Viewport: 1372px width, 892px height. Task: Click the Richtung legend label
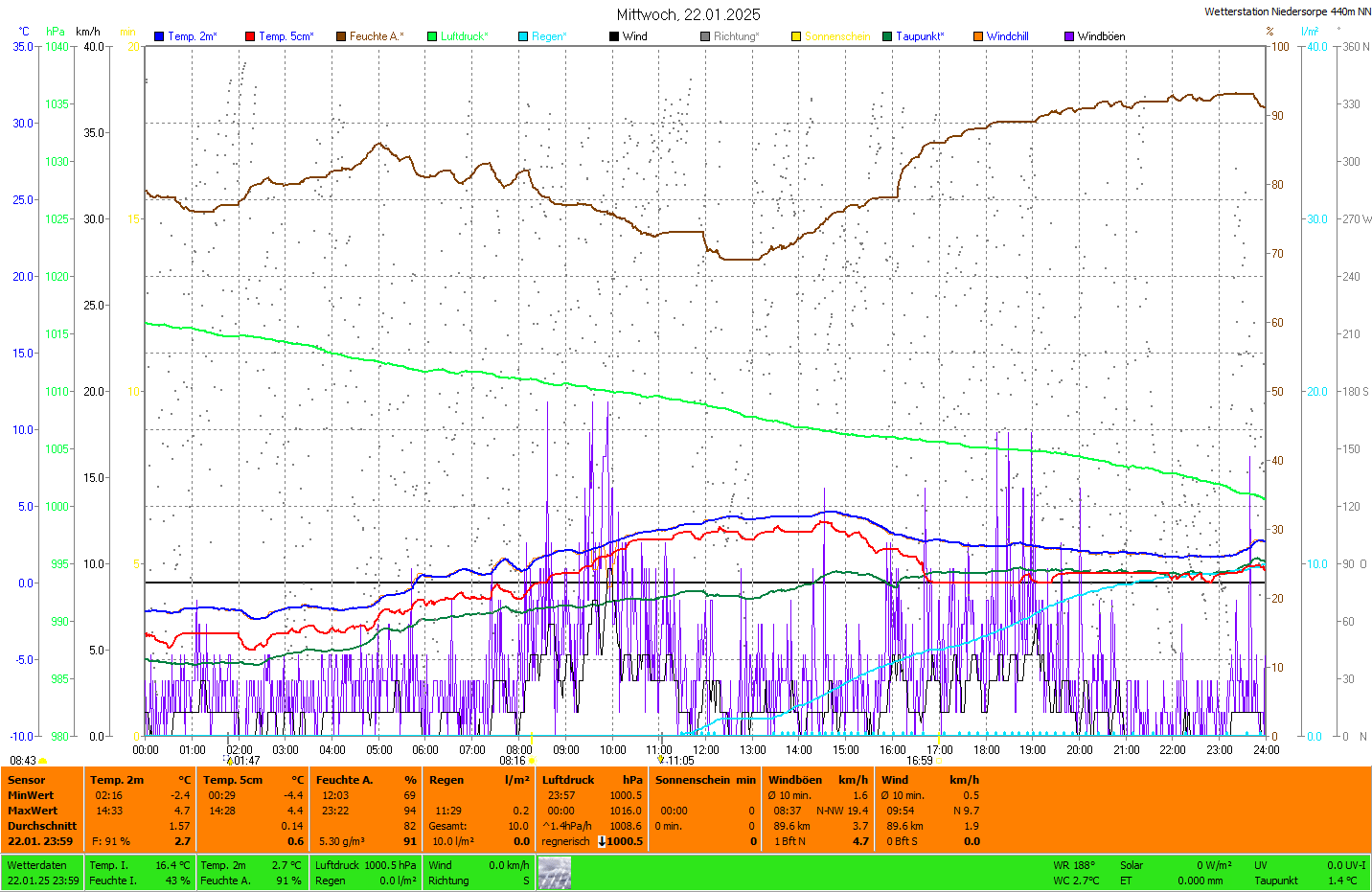[736, 36]
